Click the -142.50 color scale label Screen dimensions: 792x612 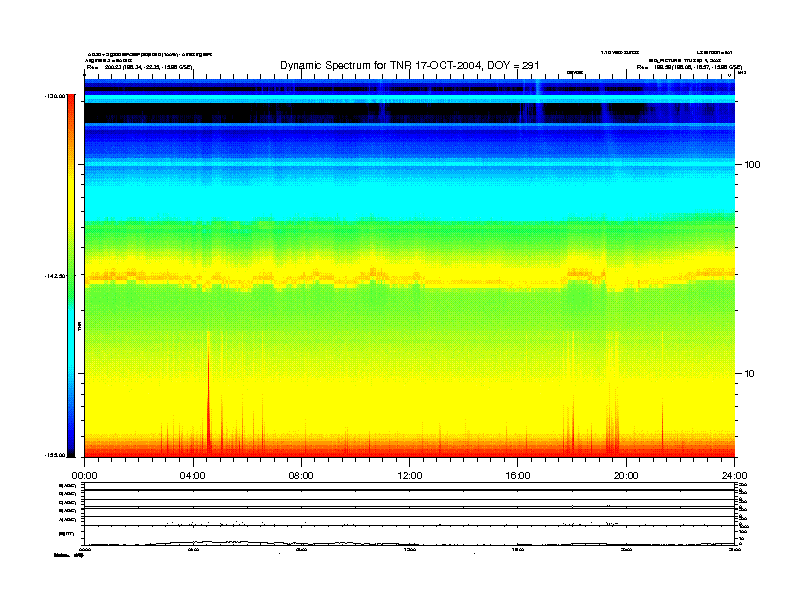(55, 276)
